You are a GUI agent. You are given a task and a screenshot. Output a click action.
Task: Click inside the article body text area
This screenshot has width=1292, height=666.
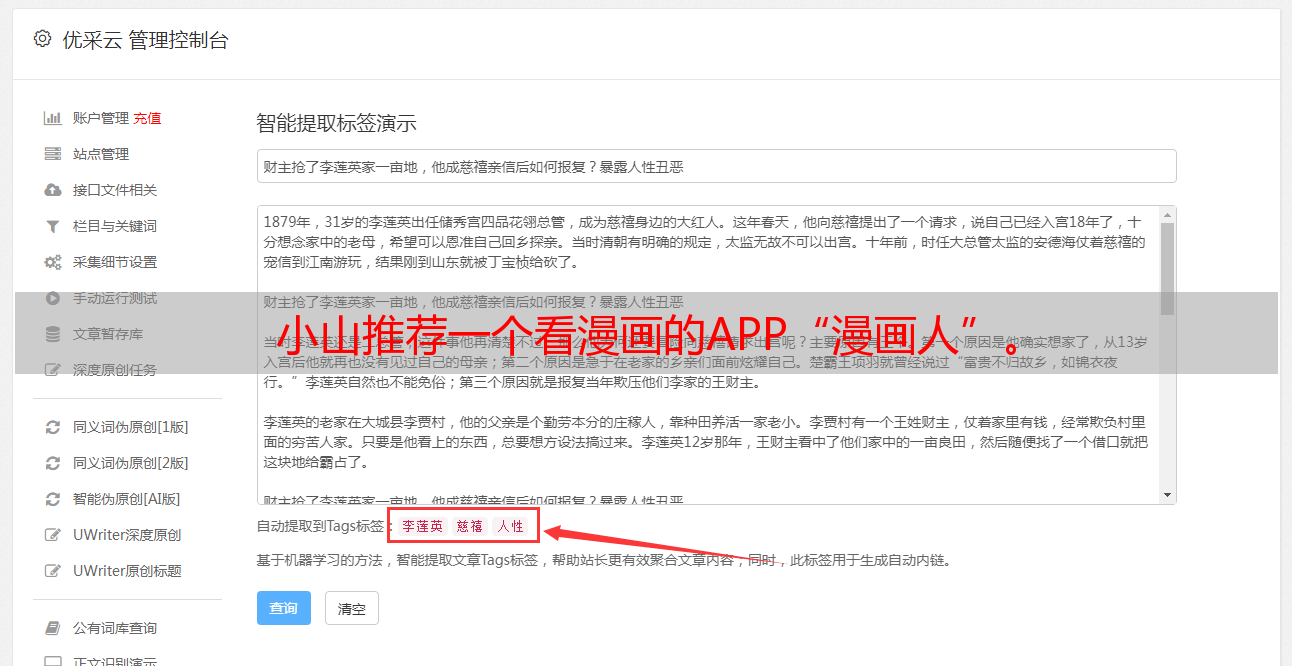707,355
